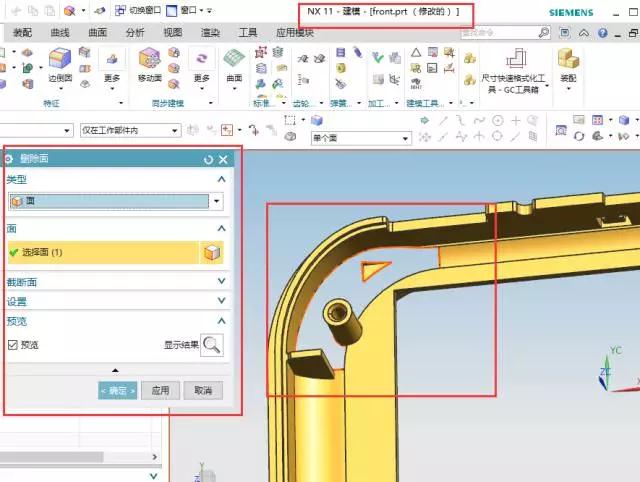
Task: Toggle the 预览 preview checkbox
Action: [13, 345]
